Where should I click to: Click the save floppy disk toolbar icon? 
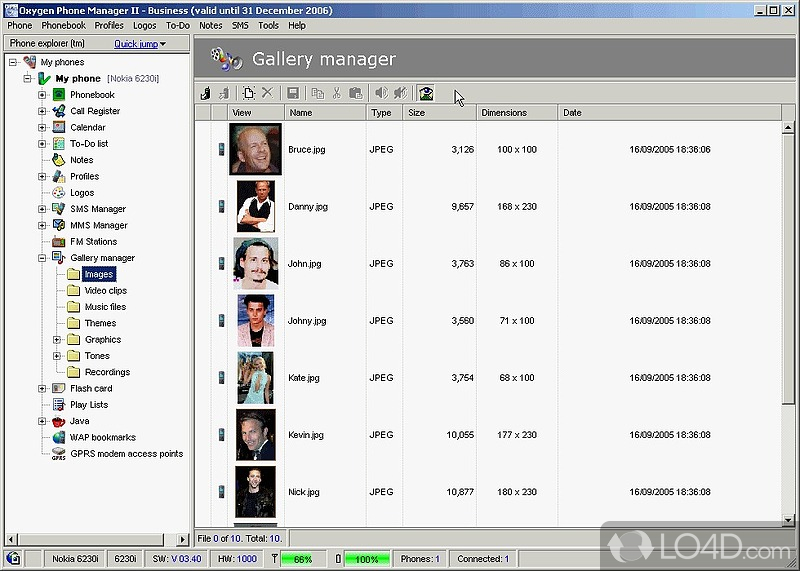[x=293, y=93]
